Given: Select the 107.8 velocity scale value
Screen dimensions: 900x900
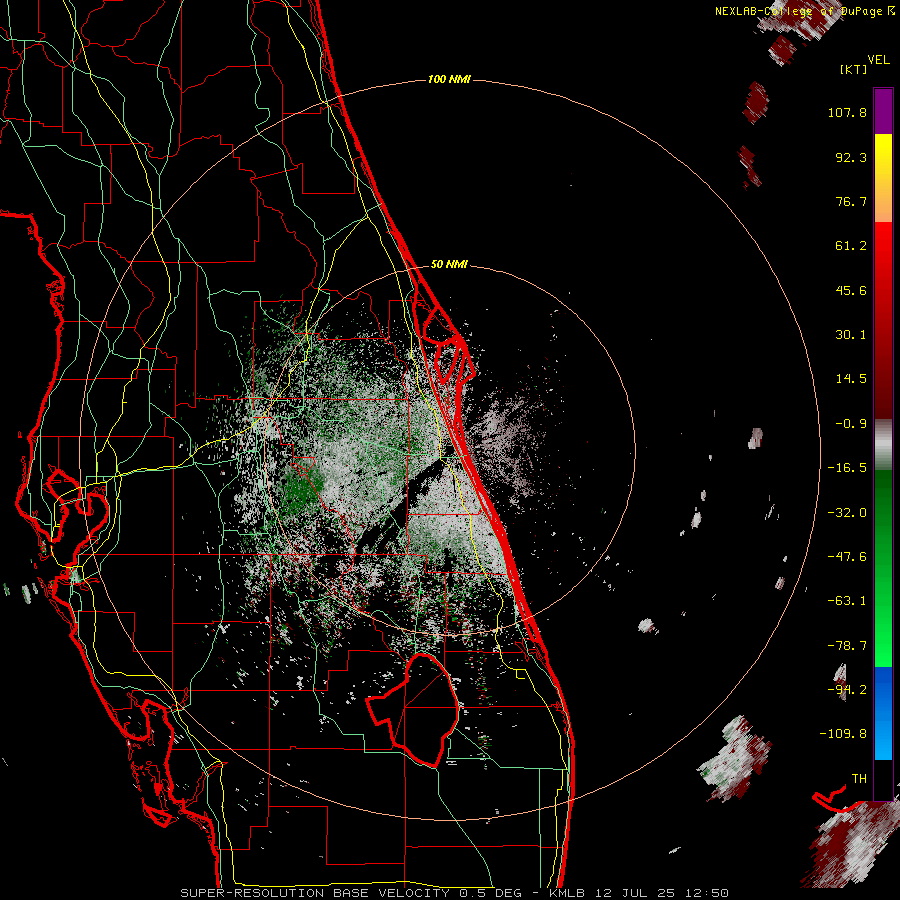Looking at the screenshot, I should point(847,112).
